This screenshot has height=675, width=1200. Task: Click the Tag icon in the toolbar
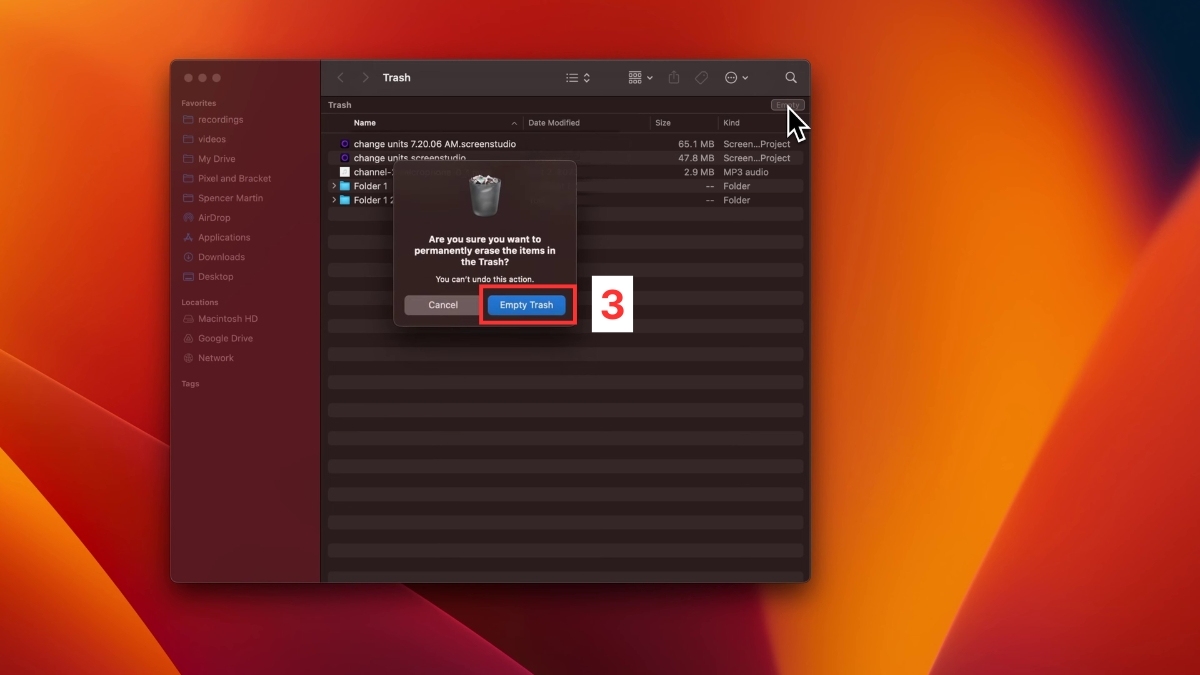click(702, 77)
